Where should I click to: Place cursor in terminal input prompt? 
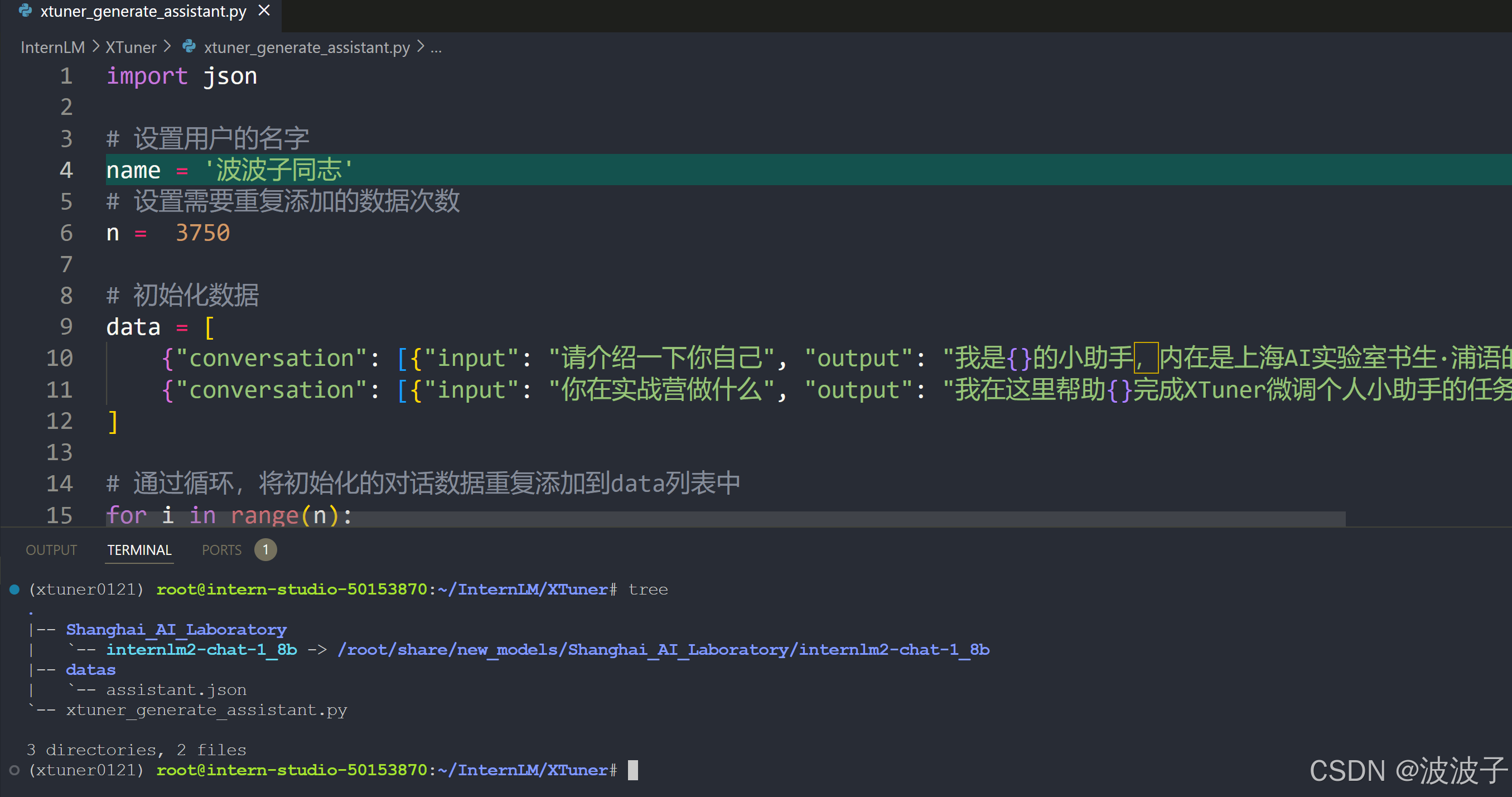pyautogui.click(x=632, y=770)
